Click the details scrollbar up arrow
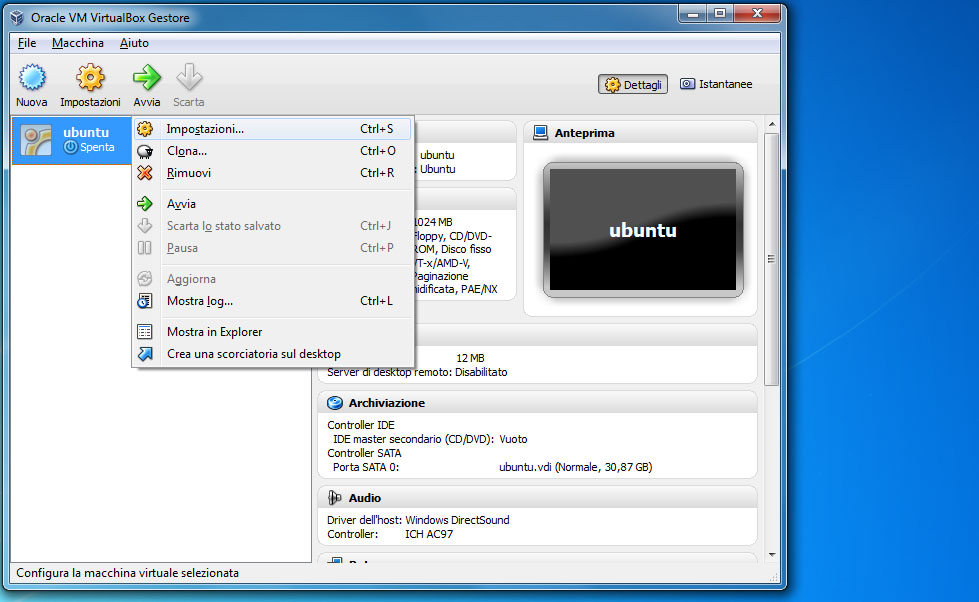Image resolution: width=979 pixels, height=602 pixels. (x=772, y=124)
